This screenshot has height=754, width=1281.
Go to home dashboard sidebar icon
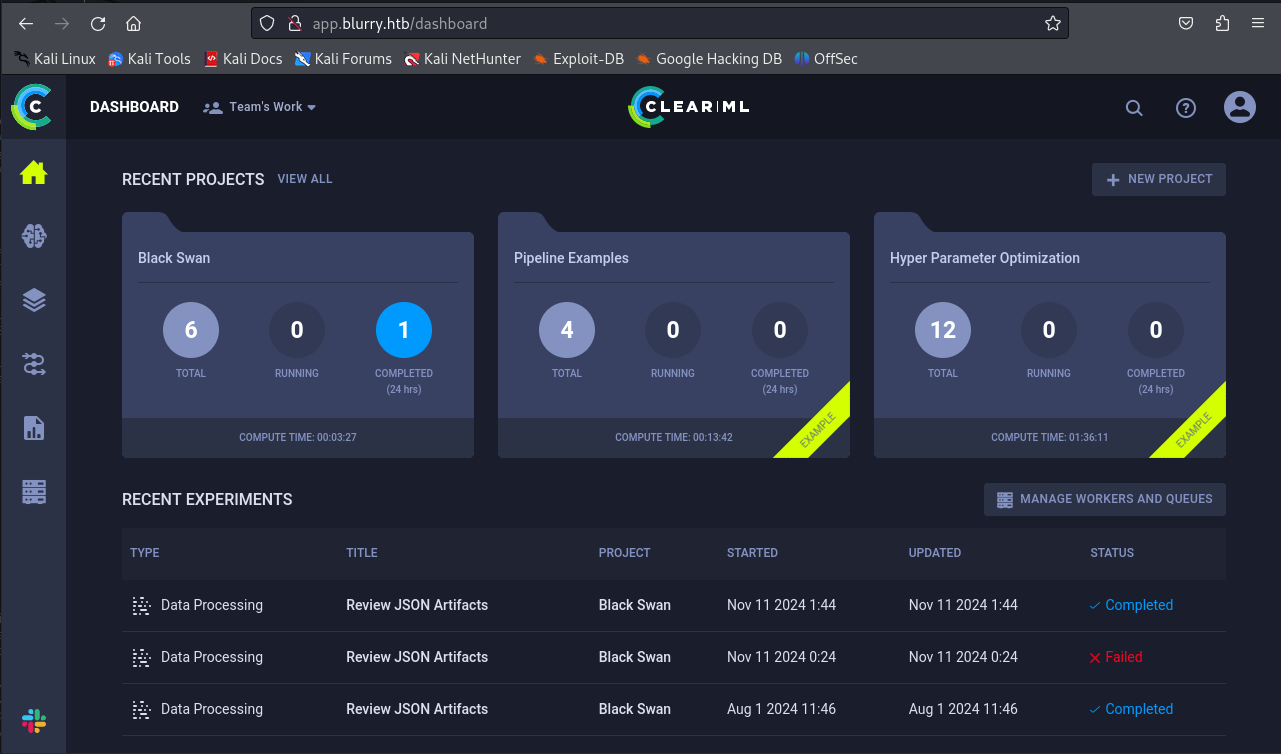[33, 173]
